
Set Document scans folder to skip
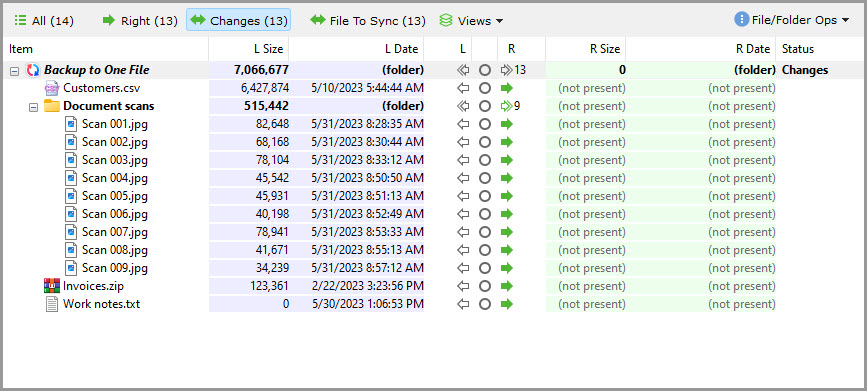[x=485, y=106]
